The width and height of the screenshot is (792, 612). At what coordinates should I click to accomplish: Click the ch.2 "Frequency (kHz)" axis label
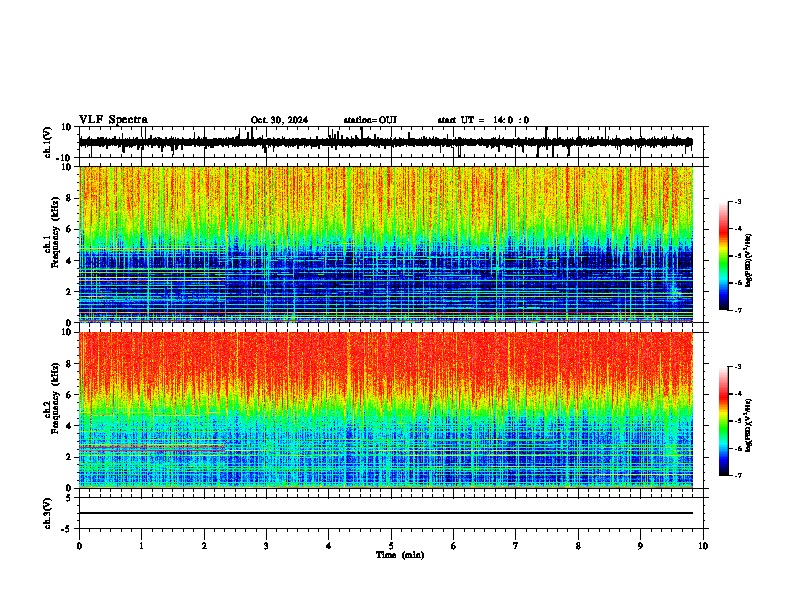55,398
